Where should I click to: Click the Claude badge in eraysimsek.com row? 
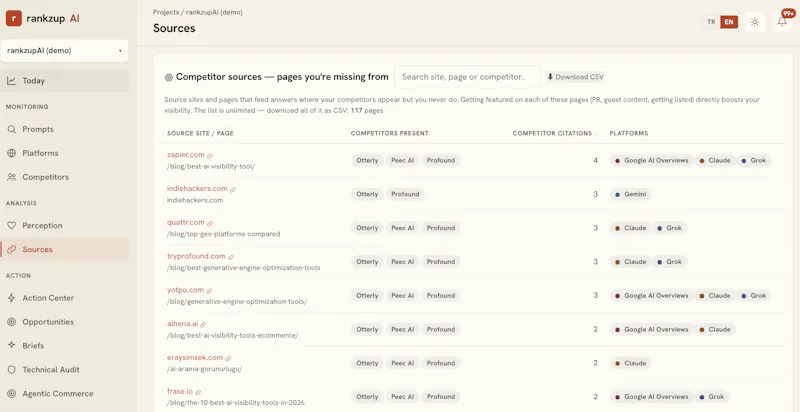click(x=631, y=363)
